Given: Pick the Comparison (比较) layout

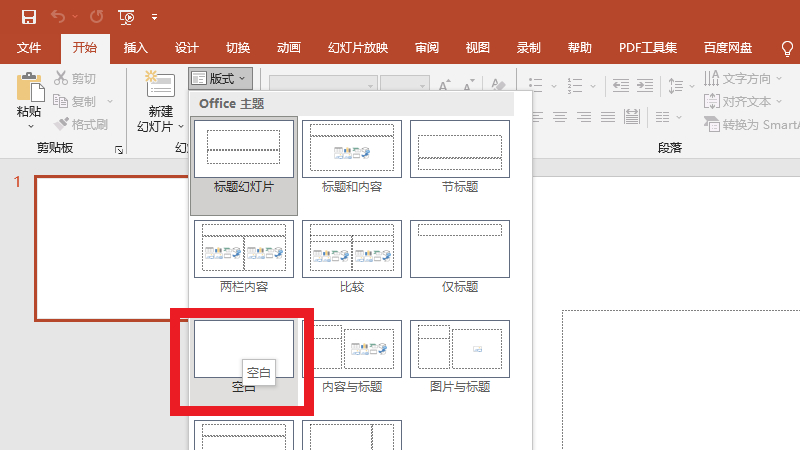Looking at the screenshot, I should tap(352, 250).
